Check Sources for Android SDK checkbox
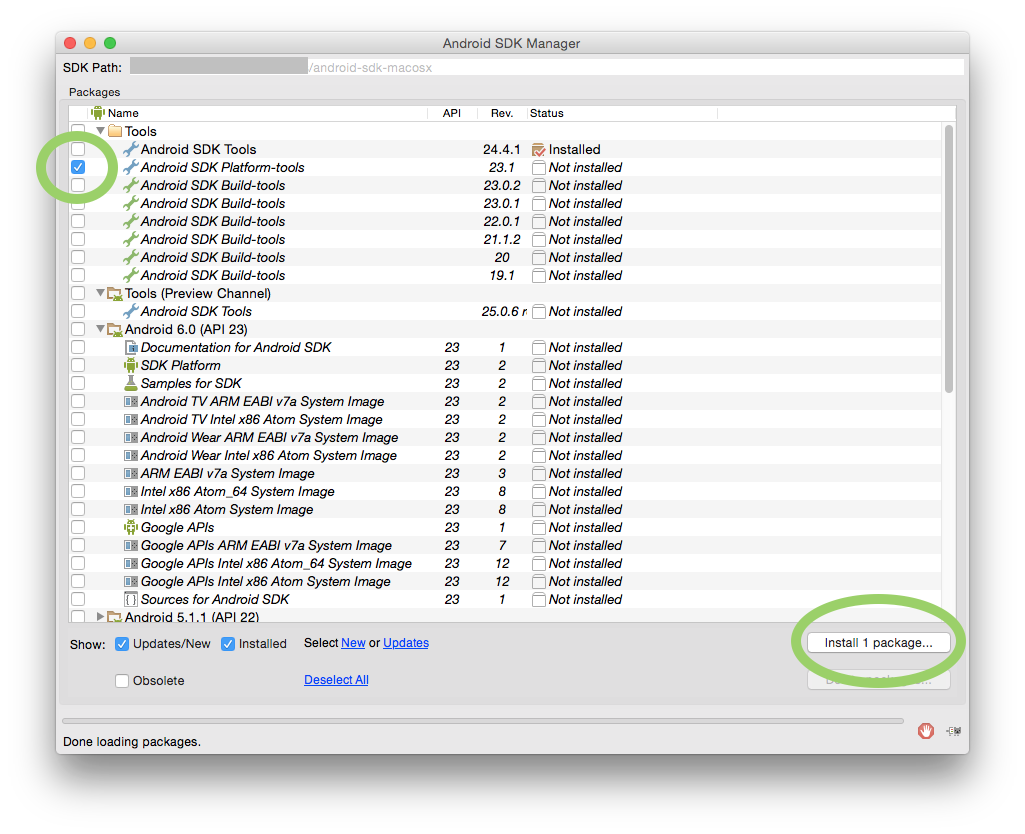Viewport: 1025px width, 834px height. pos(78,599)
